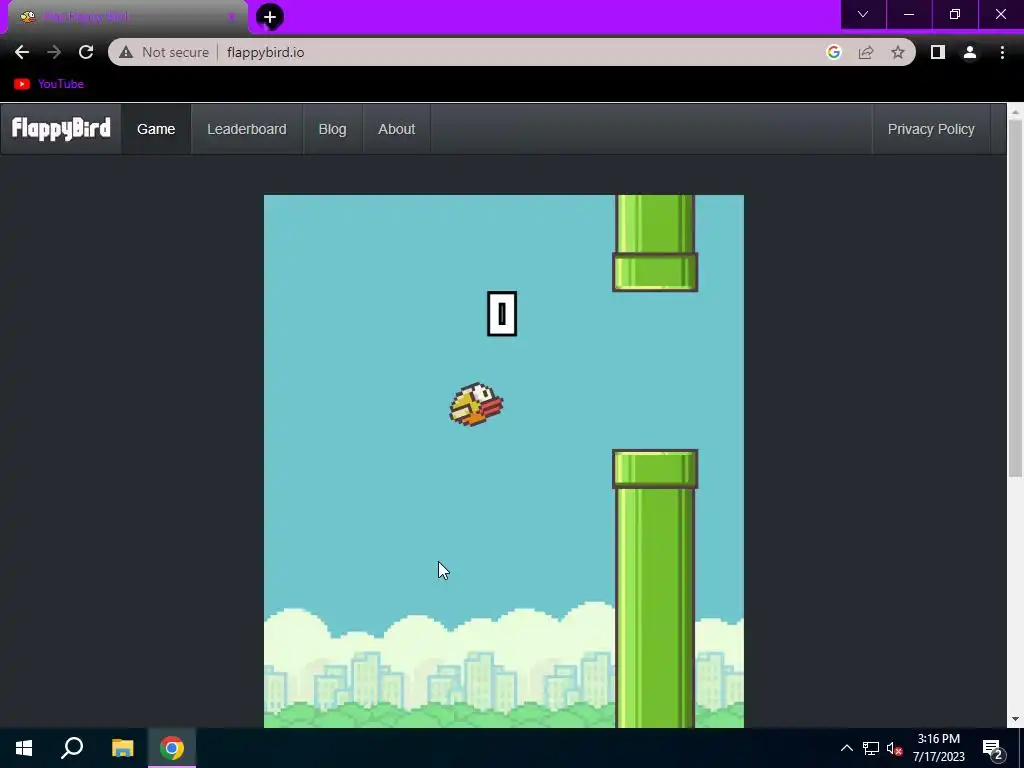Bookmark this page with the star

[x=898, y=52]
